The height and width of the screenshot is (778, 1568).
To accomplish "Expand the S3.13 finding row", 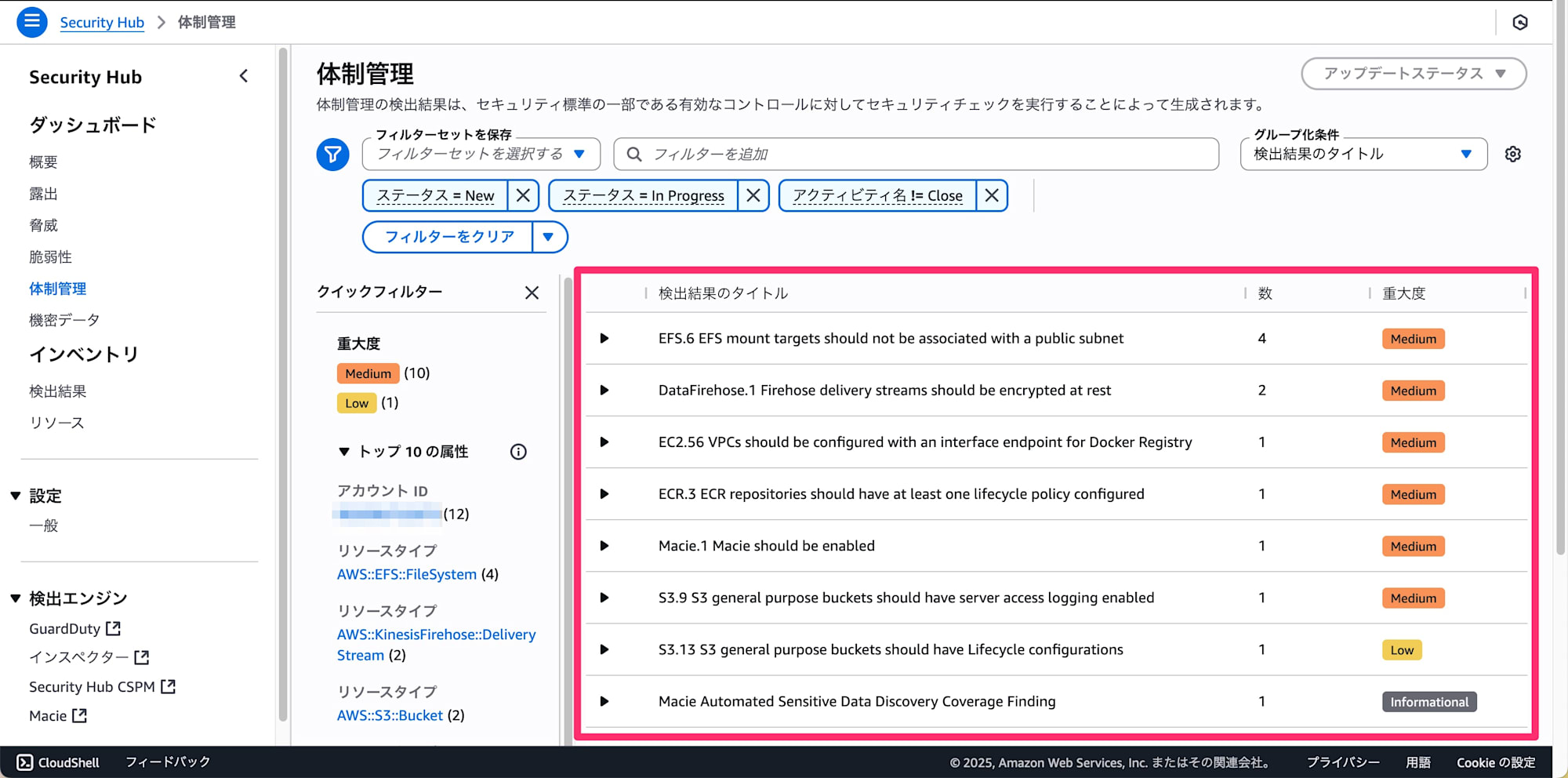I will (604, 649).
